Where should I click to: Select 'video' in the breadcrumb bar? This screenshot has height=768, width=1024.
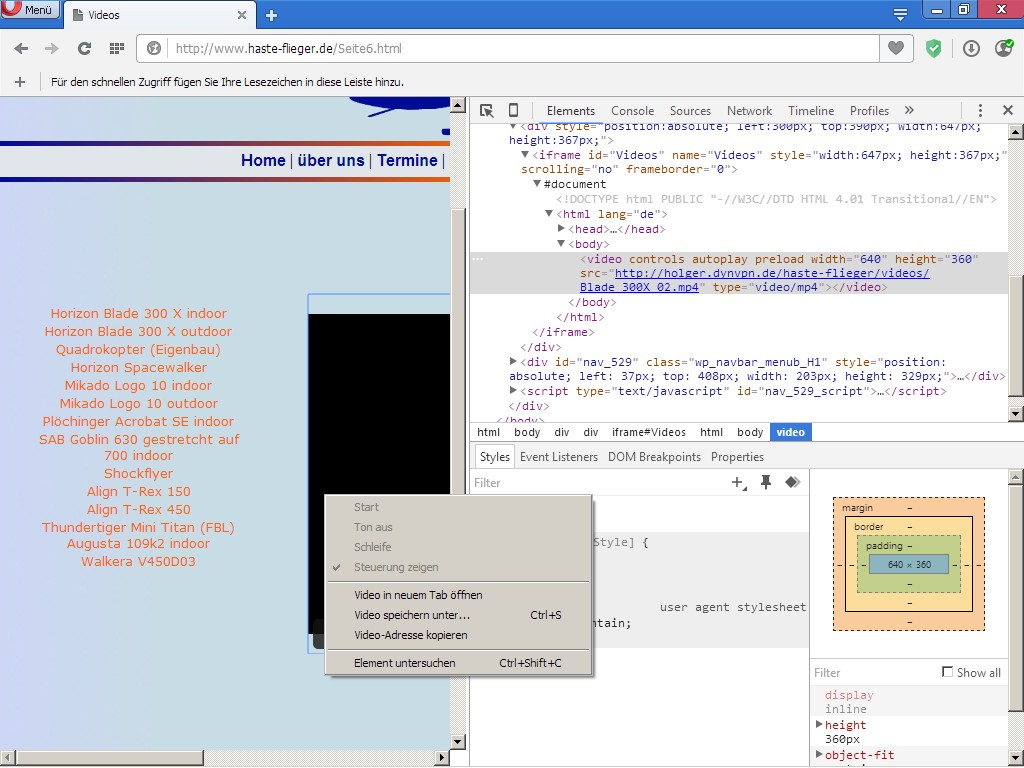790,432
